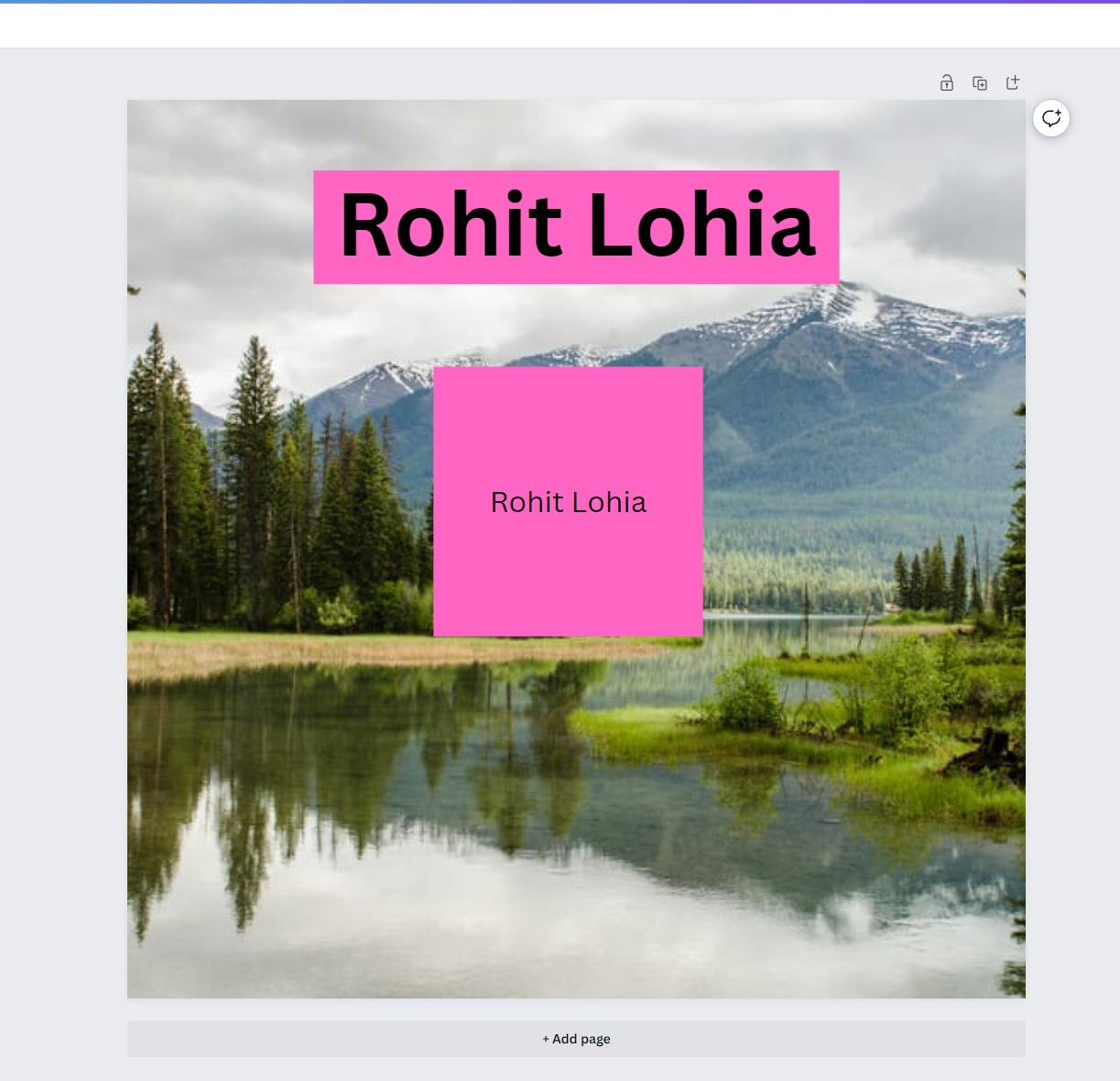Screen dimensions: 1120x1081
Task: Select the large bold Rohit Lohia heading
Action: [577, 225]
